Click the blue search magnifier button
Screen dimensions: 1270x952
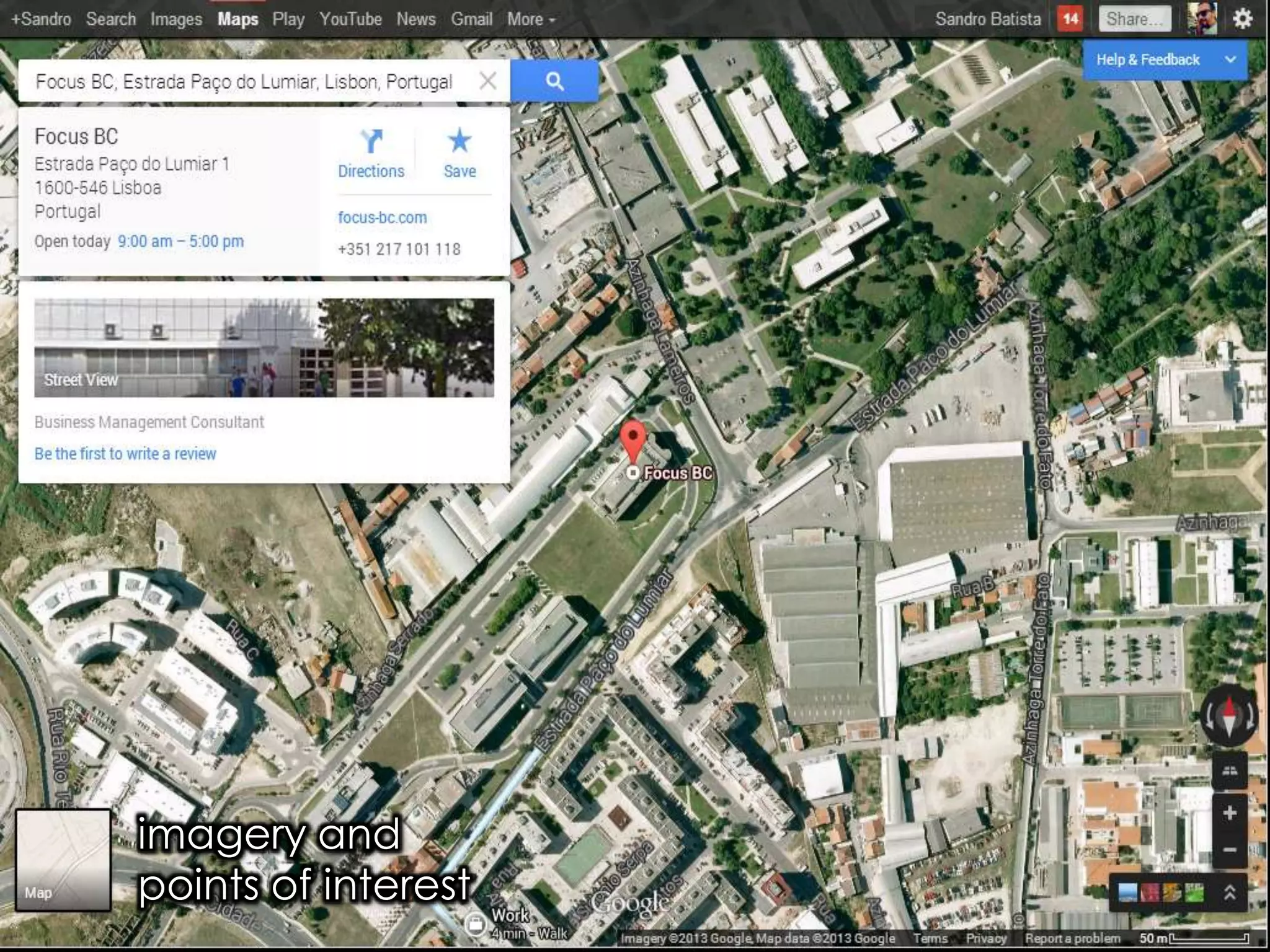(x=554, y=81)
